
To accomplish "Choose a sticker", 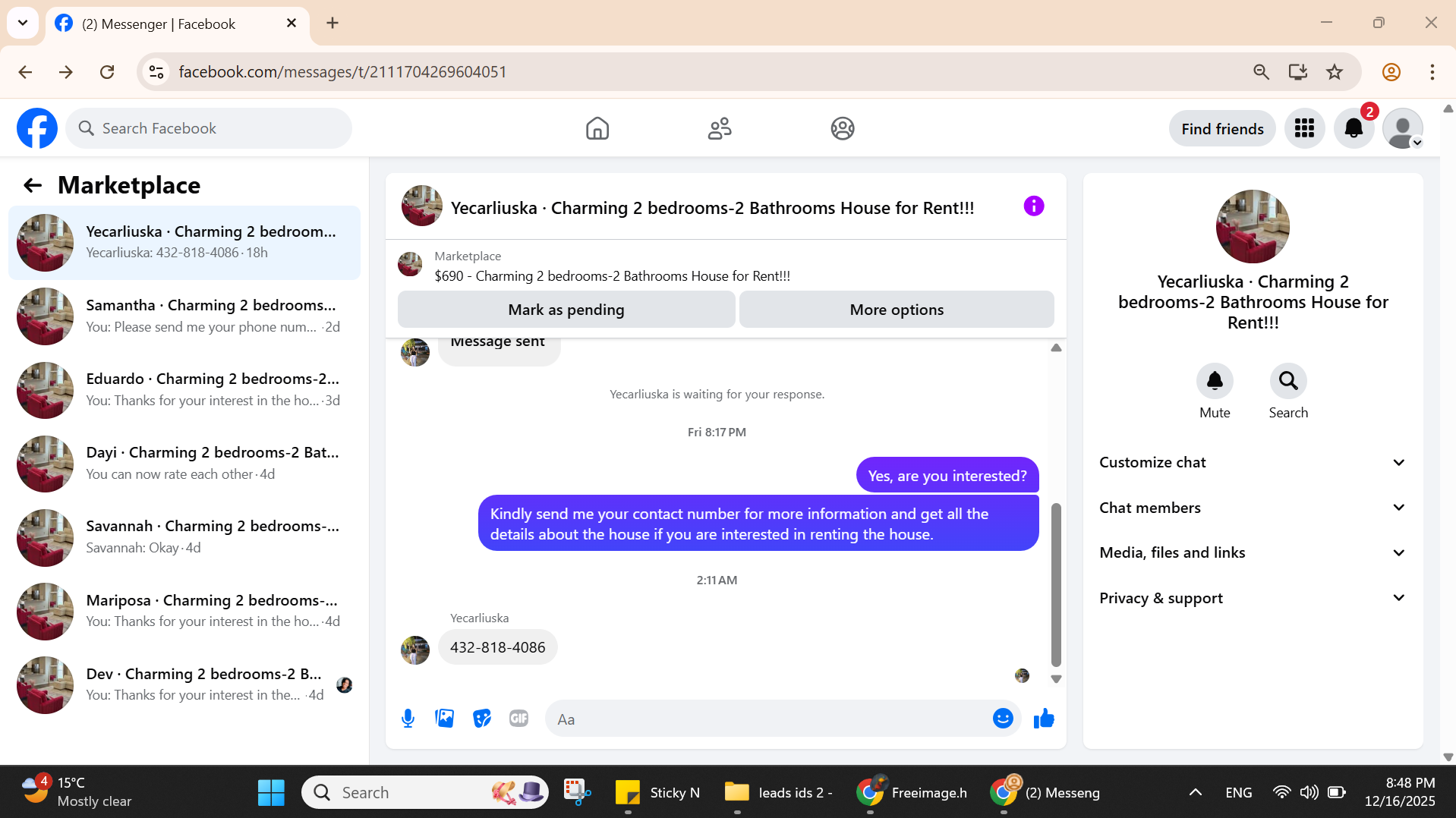I will [x=482, y=719].
